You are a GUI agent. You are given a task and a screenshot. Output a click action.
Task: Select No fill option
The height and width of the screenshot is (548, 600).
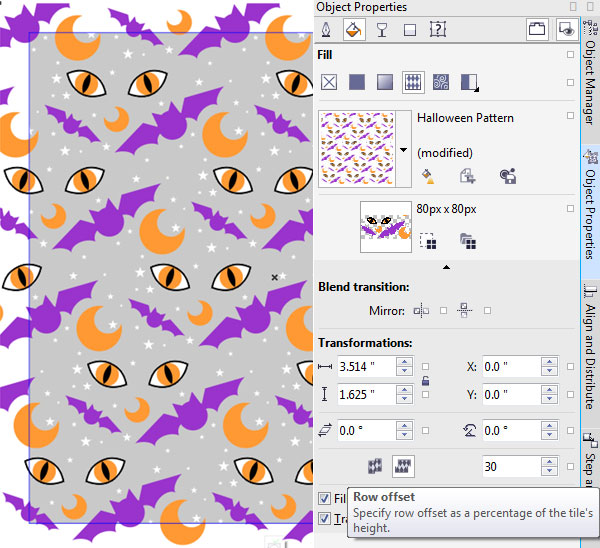[329, 82]
